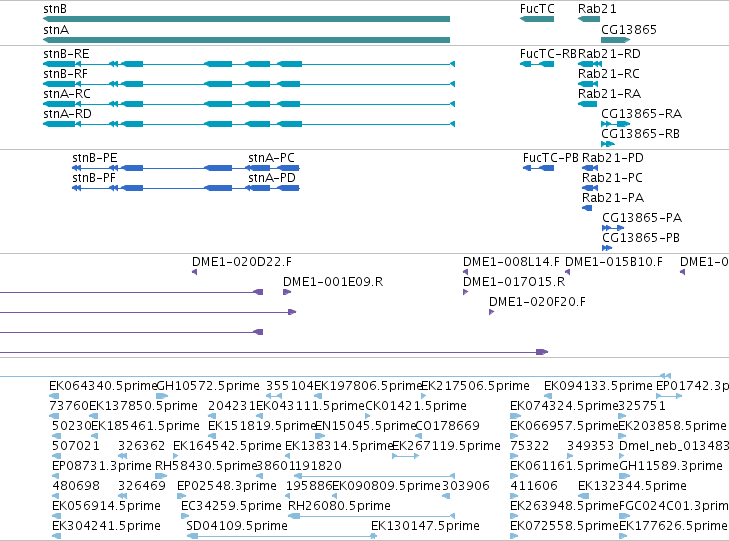The width and height of the screenshot is (729, 541).
Task: Click the Rab21 gene arrow bar
Action: [589, 19]
